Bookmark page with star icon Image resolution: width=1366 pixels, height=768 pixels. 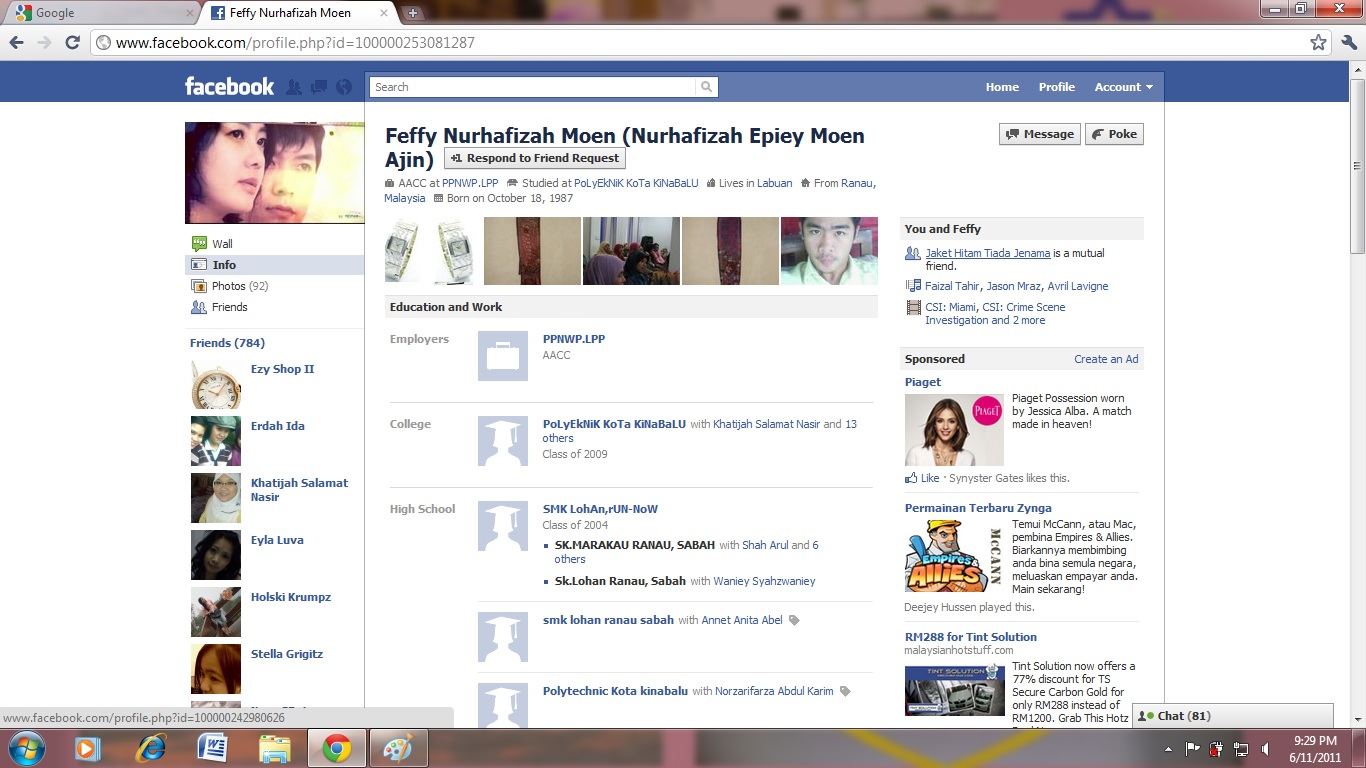coord(1318,42)
